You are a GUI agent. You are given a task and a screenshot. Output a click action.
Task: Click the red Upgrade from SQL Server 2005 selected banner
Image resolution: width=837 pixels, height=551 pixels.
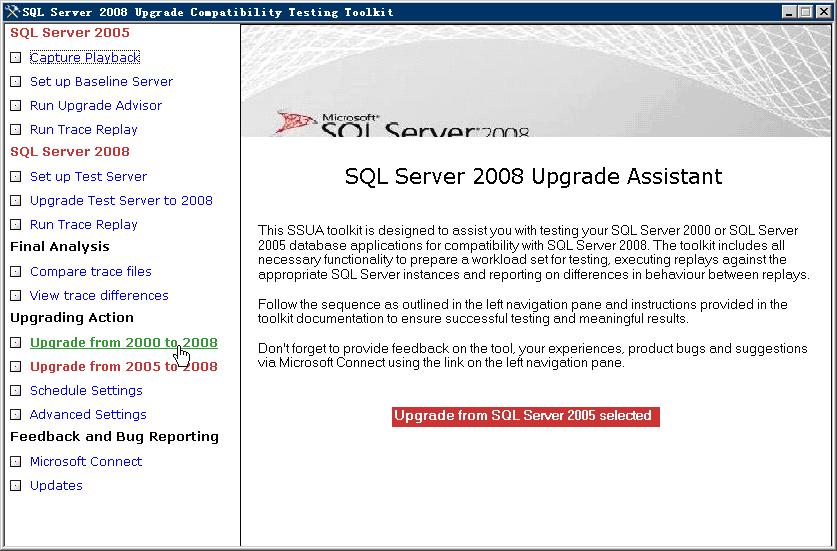tap(526, 416)
